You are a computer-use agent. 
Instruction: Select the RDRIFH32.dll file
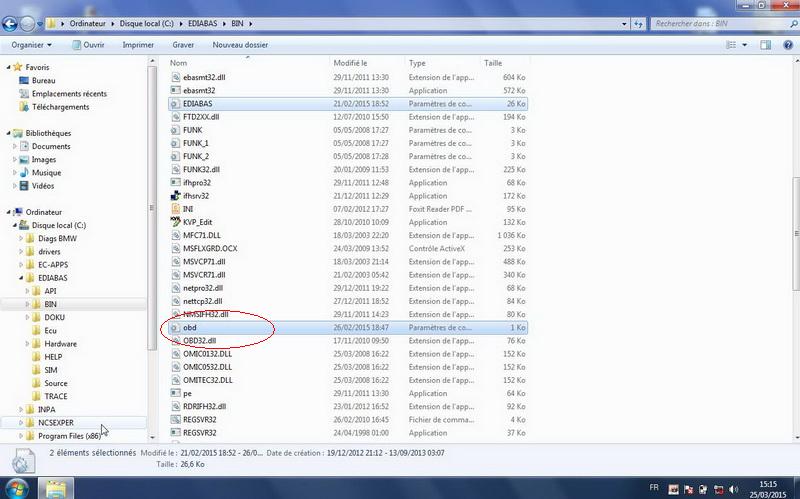[205, 406]
